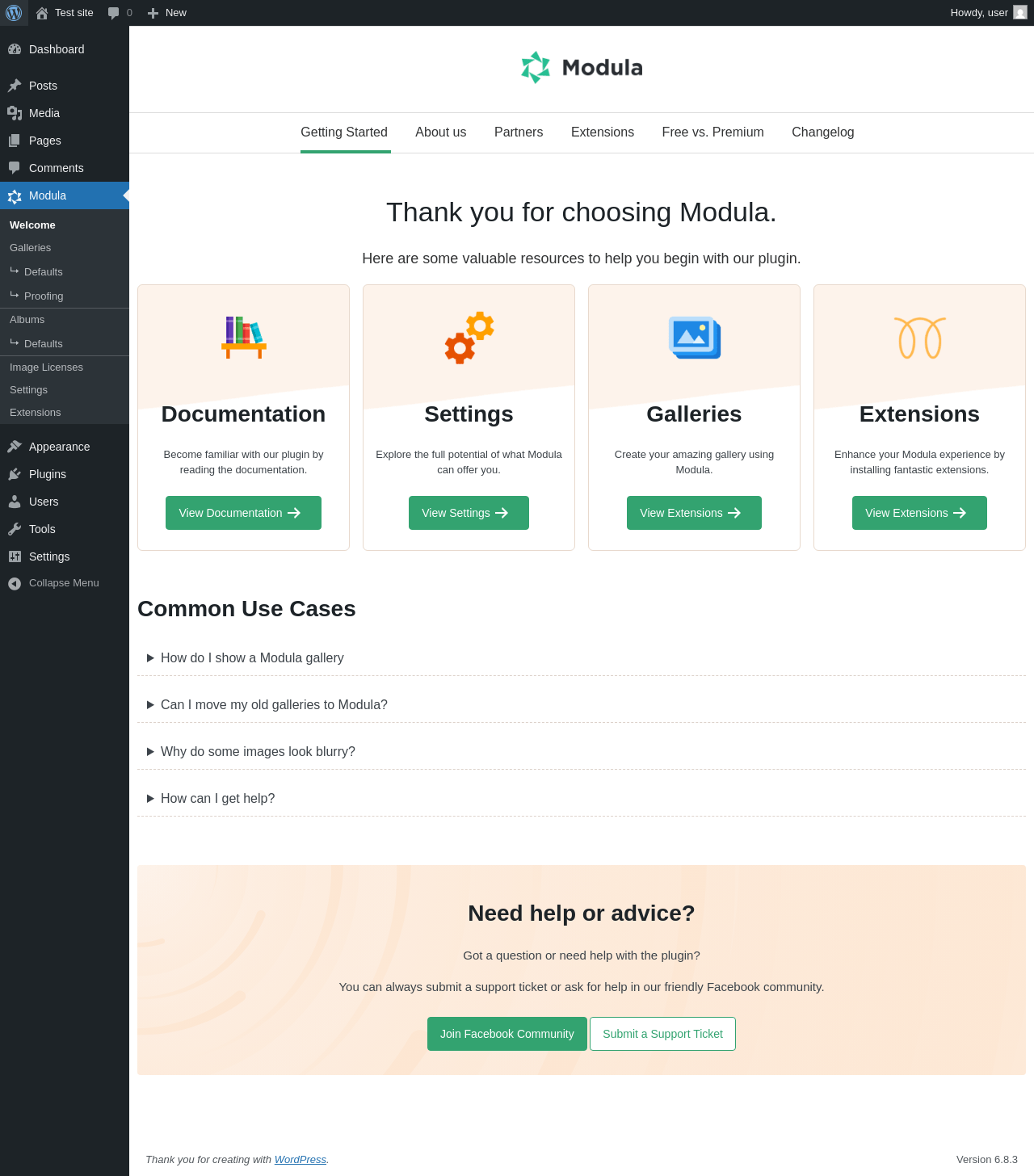Click the WordPress logo in admin bar
The image size is (1034, 1176).
[14, 13]
